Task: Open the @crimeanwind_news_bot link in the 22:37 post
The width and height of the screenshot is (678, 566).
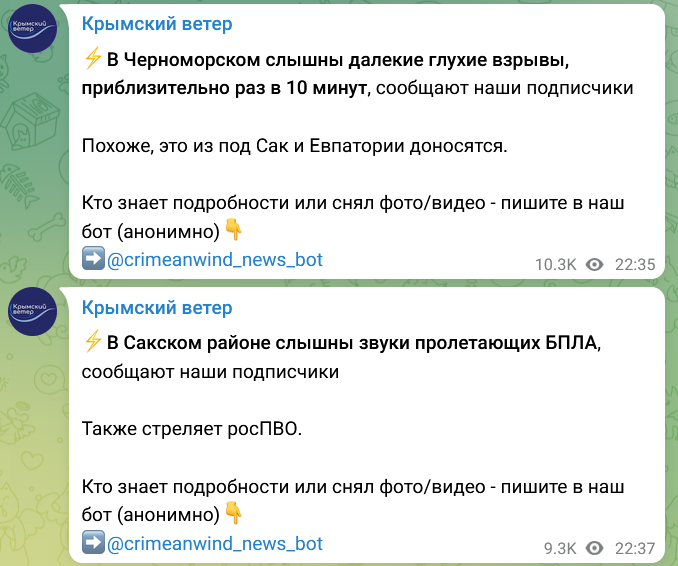Action: [215, 544]
